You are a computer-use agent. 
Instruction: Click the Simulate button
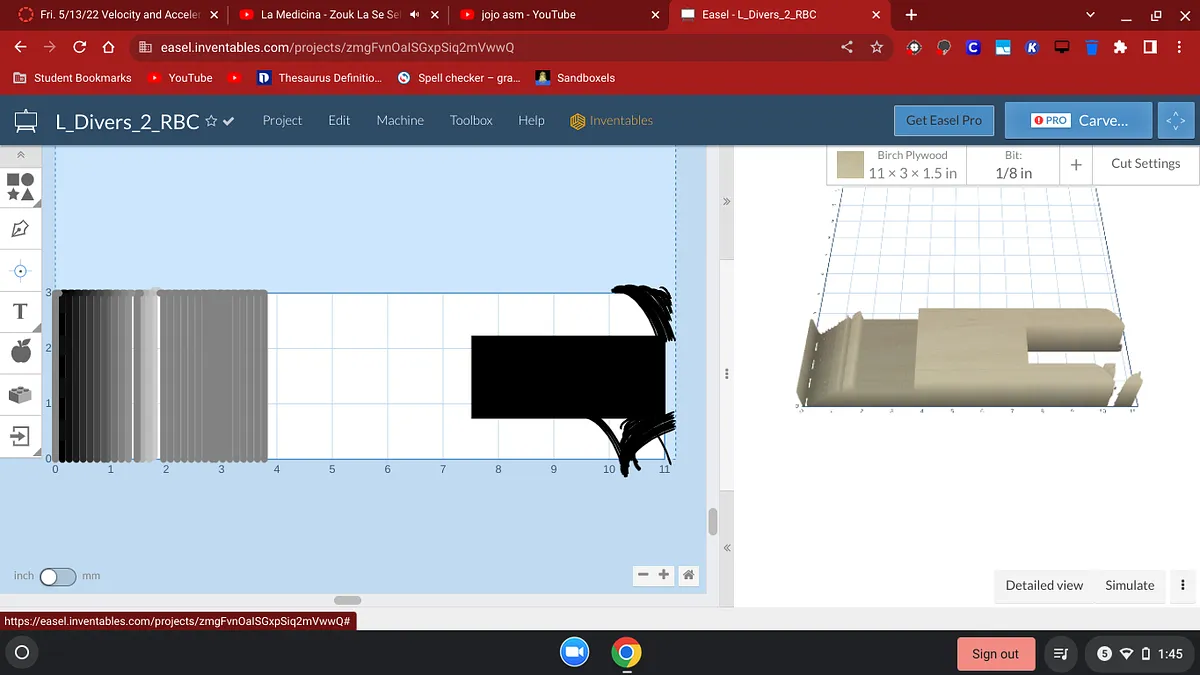coord(1129,586)
